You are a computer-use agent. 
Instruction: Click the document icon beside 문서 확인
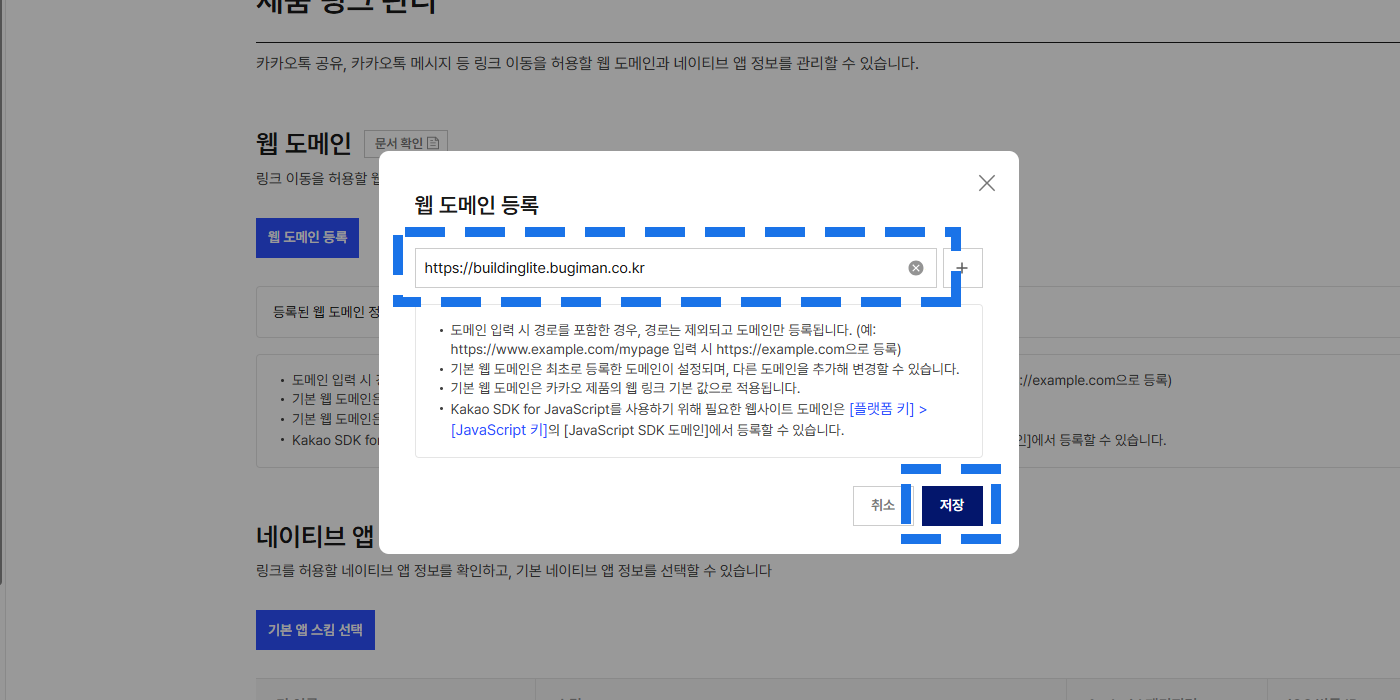point(433,144)
